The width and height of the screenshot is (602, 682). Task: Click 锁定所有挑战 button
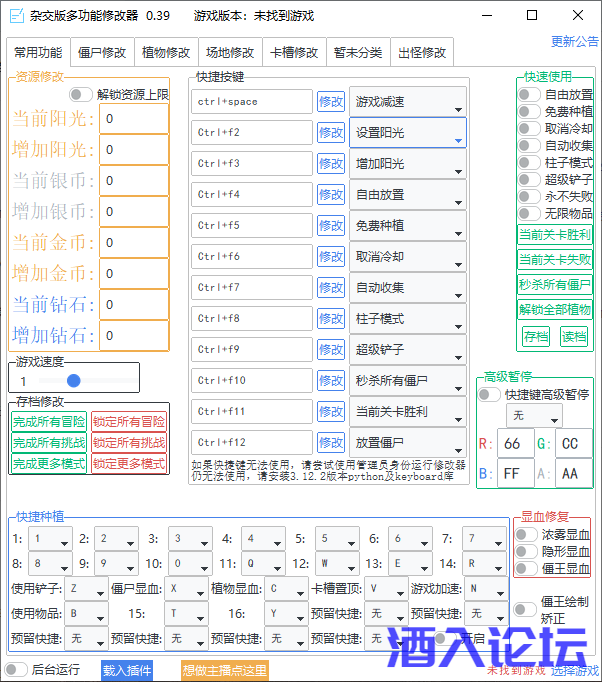129,443
